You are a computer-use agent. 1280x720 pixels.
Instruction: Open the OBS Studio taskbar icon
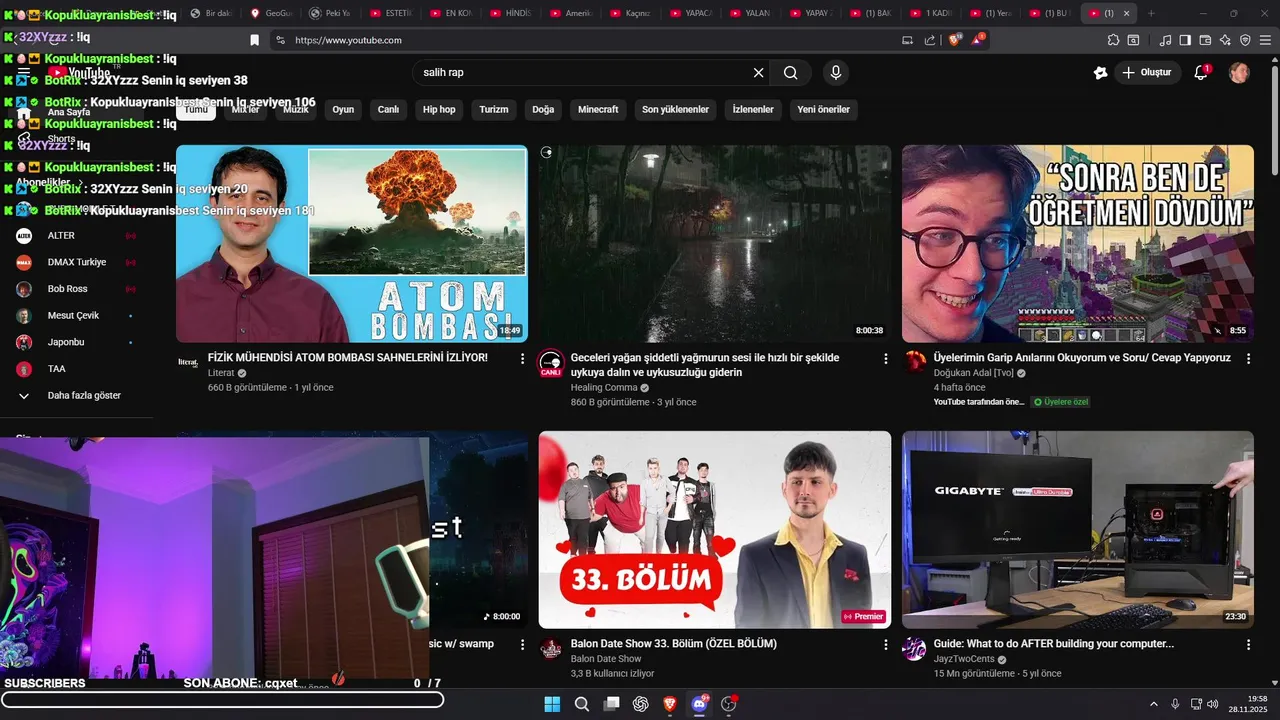[729, 704]
